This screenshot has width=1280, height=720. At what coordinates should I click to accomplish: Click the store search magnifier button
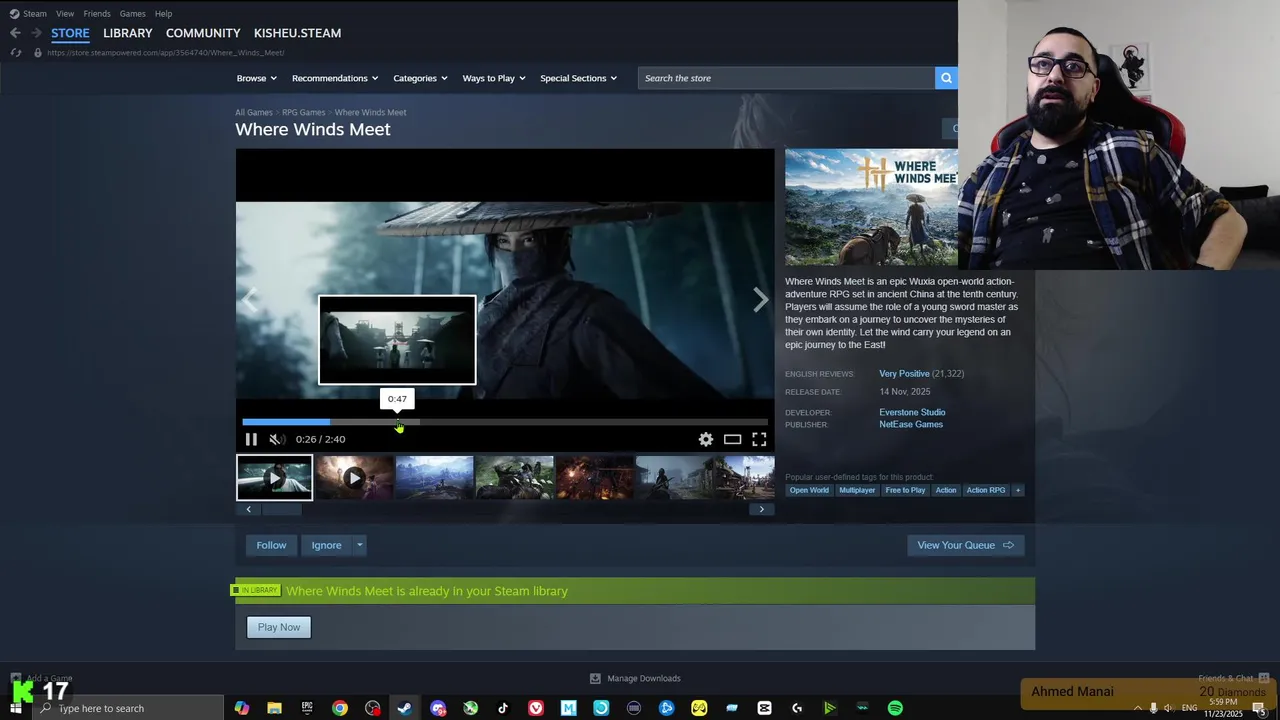pyautogui.click(x=946, y=78)
